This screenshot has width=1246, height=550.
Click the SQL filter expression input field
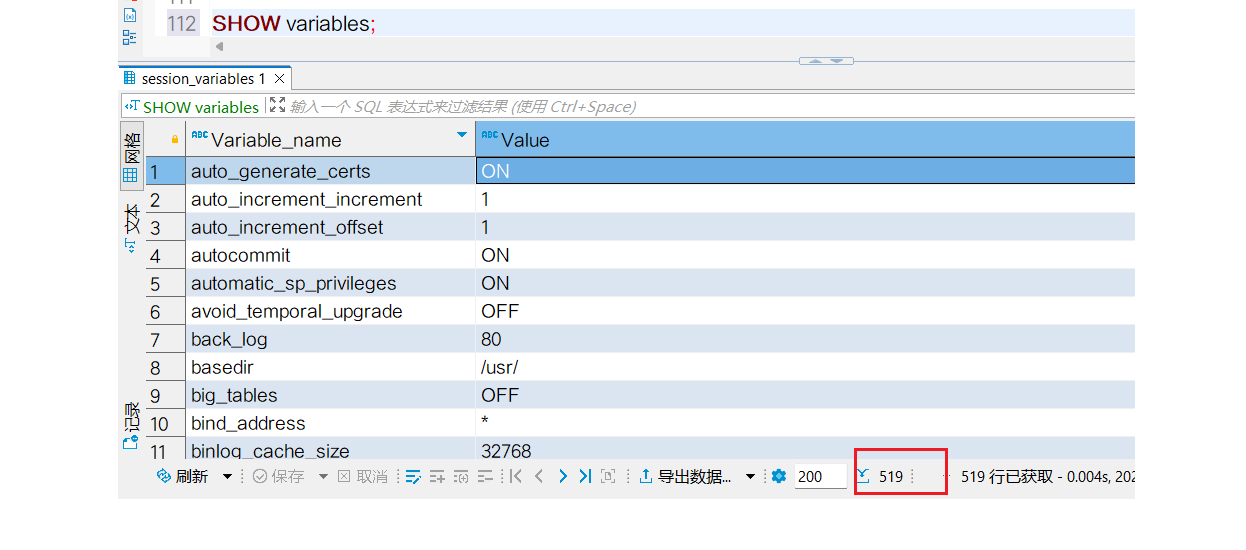710,107
